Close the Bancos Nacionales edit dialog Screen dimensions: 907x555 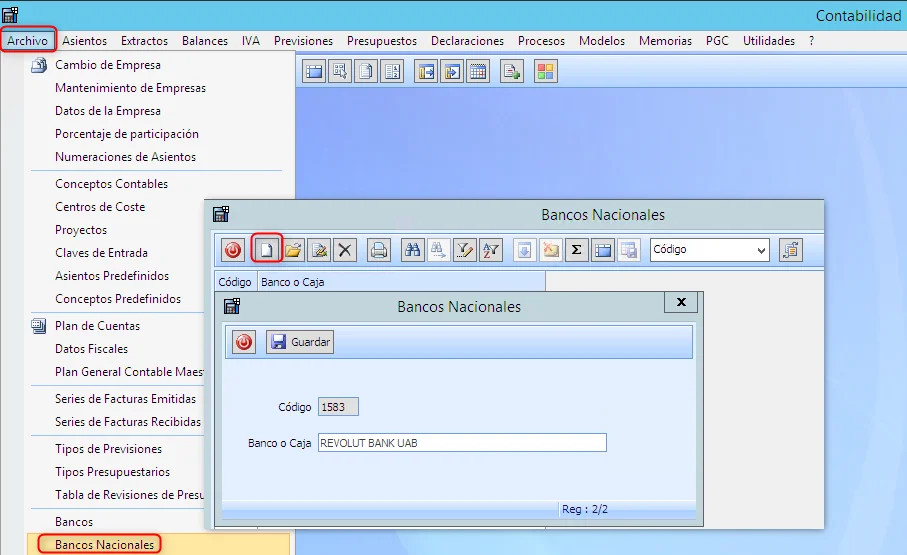(x=681, y=302)
